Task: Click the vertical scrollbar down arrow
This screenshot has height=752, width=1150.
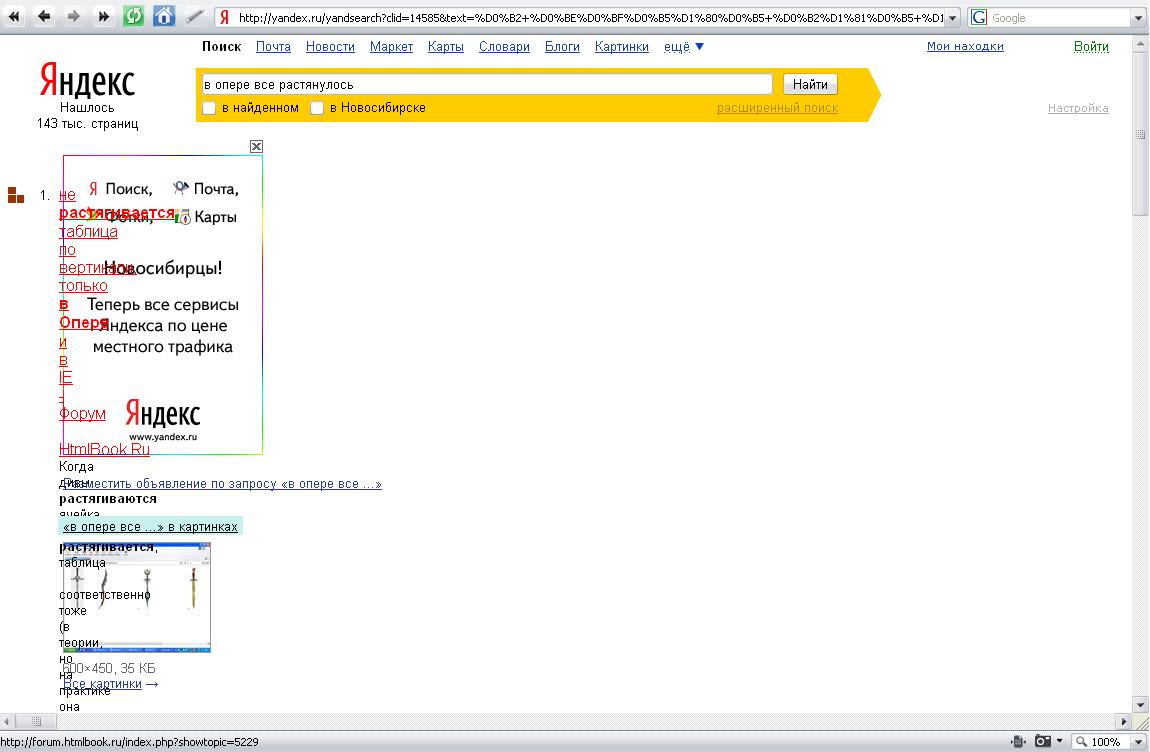Action: pos(1140,704)
